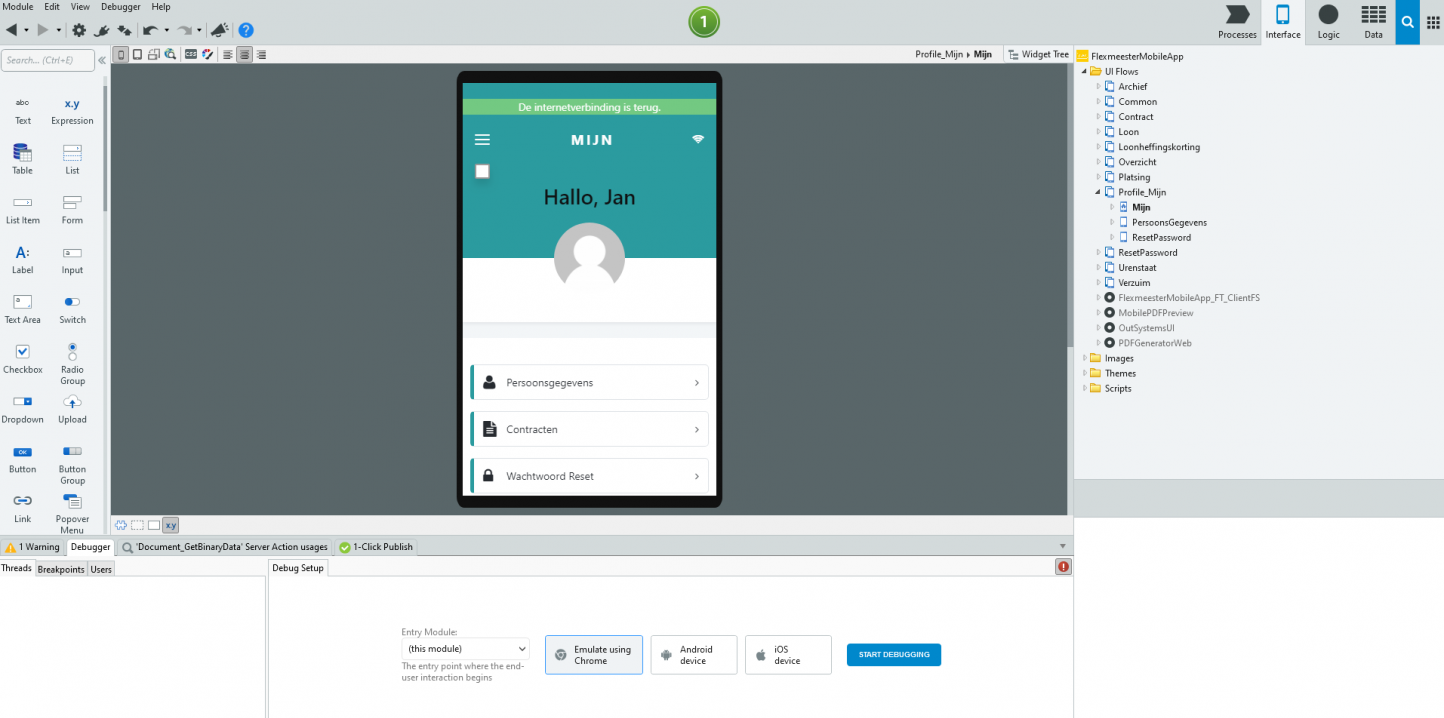Open the Debugger menu

(120, 7)
